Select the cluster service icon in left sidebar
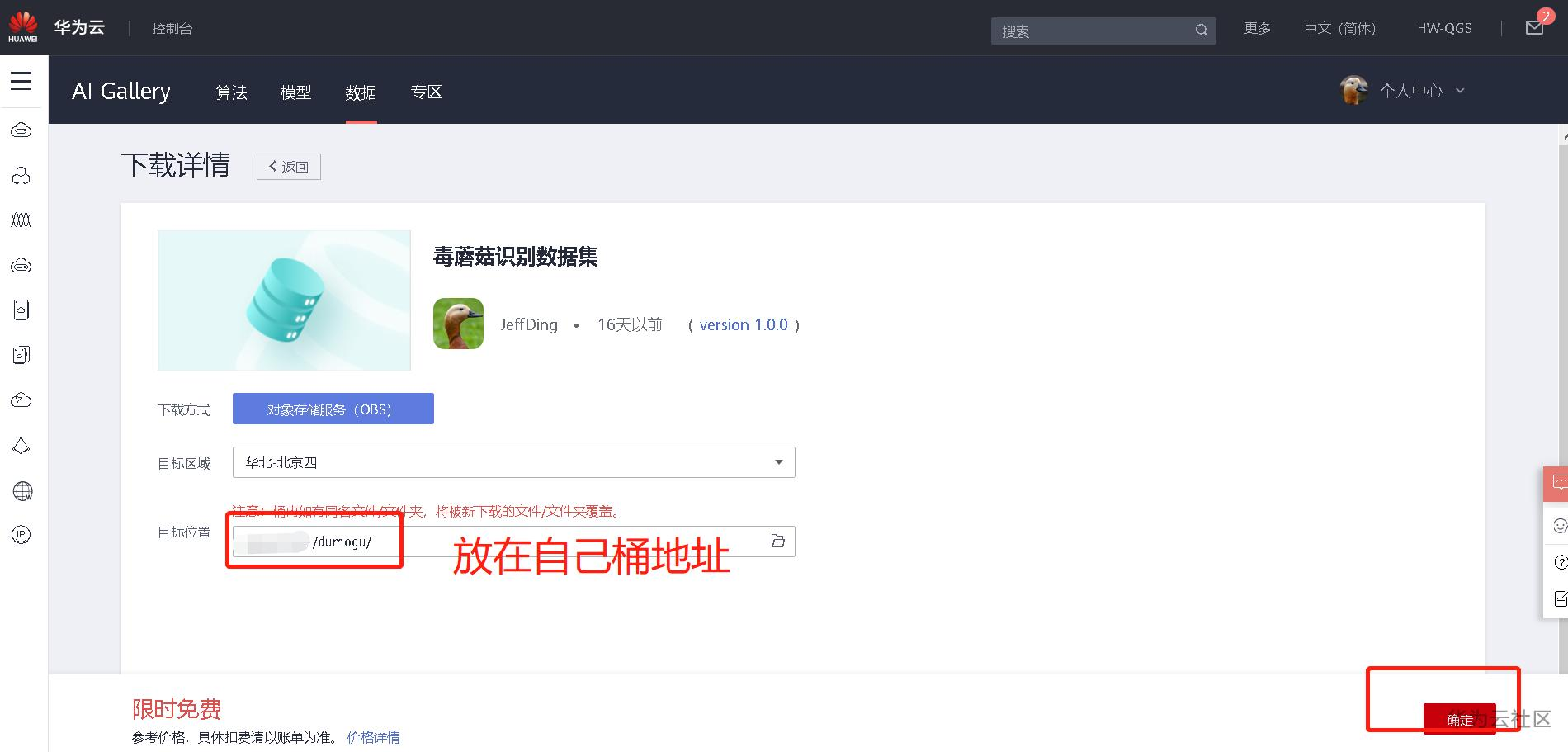1568x752 pixels. coord(22,175)
